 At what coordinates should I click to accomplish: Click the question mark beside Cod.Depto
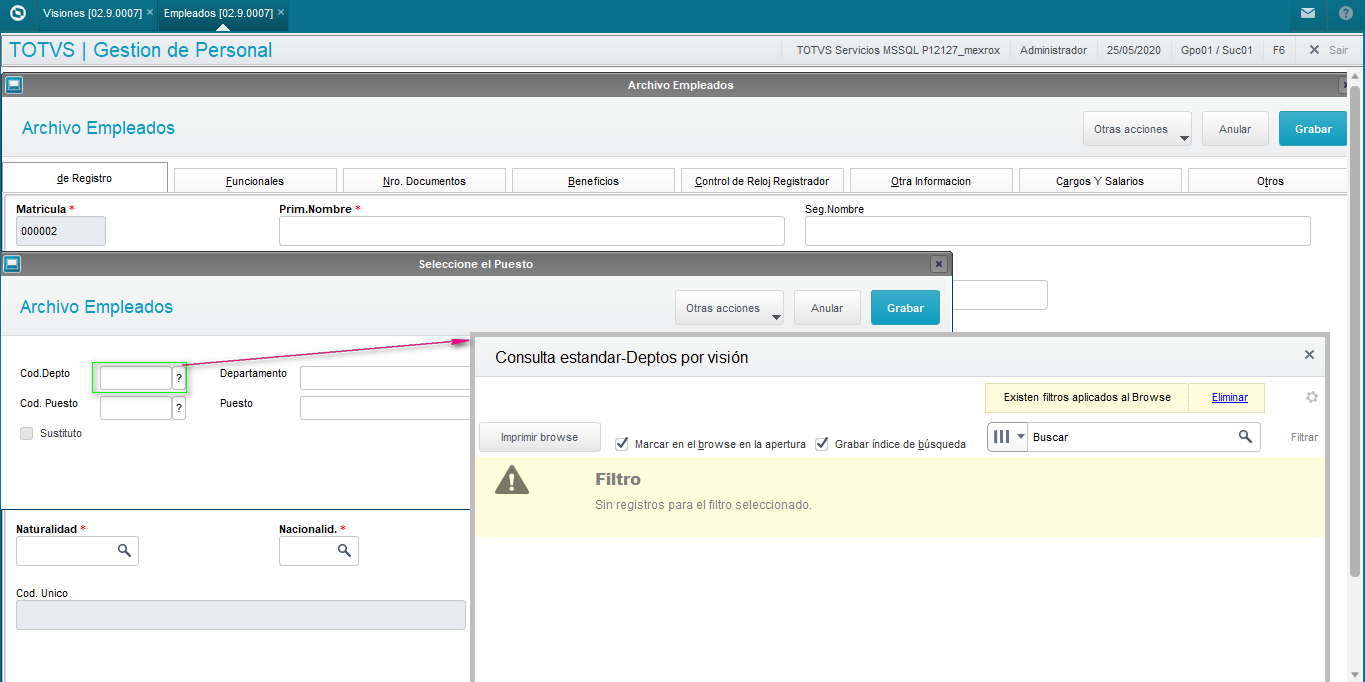[x=179, y=378]
